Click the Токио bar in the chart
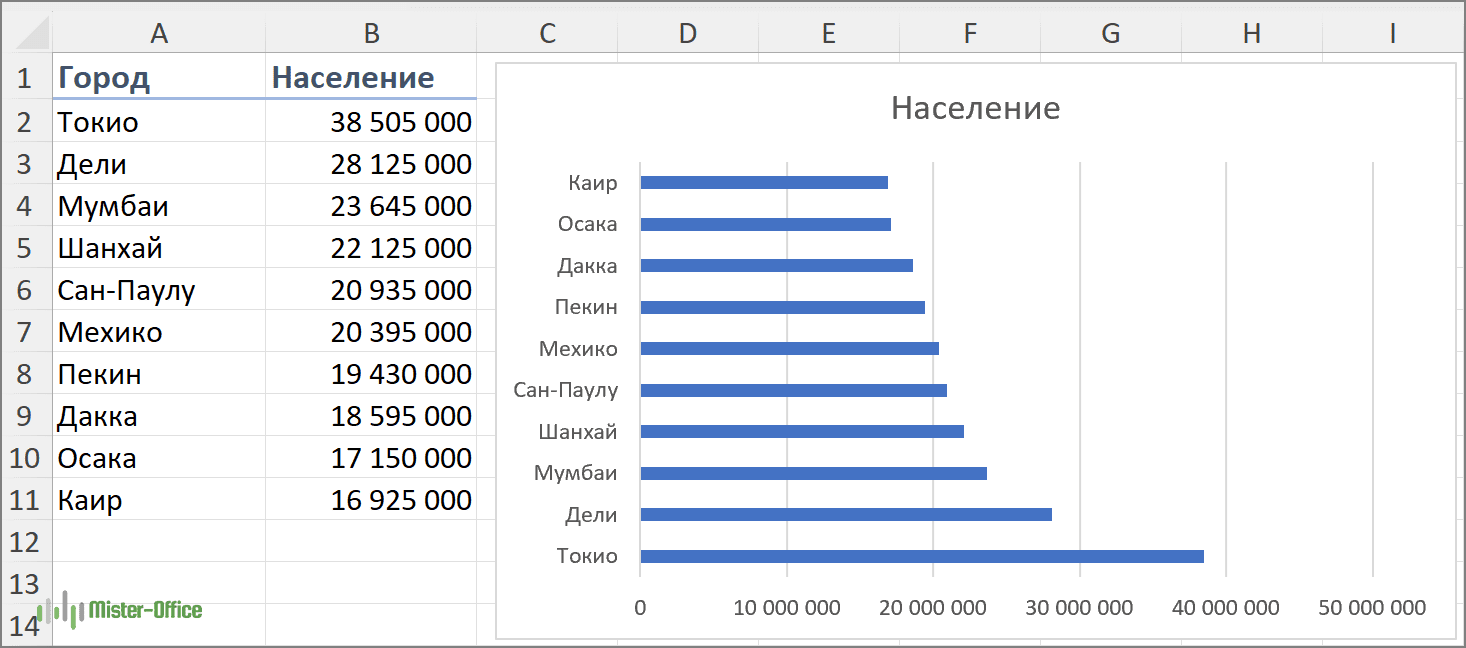Screen dimensions: 1466x648 (x=922, y=556)
